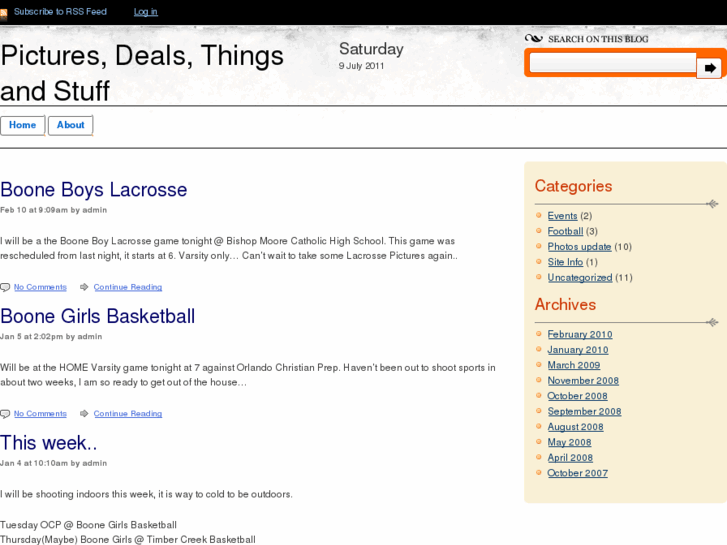Open the August 2008 archive
Screen dimensions: 727x545
576,427
